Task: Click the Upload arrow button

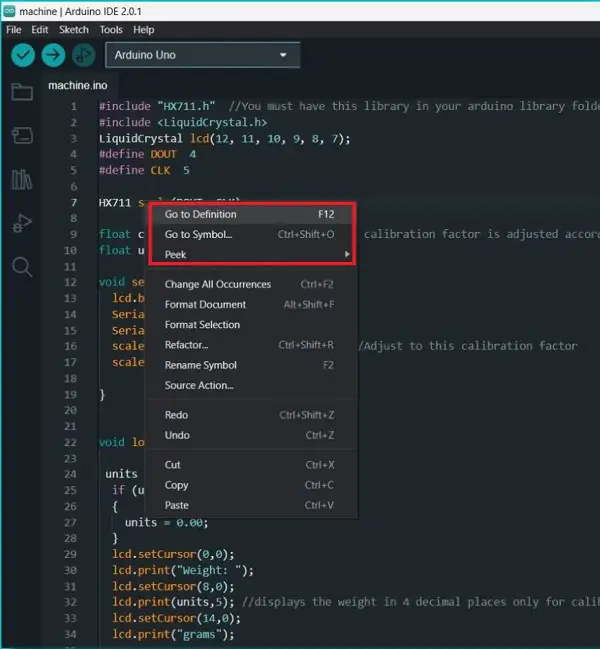Action: [53, 55]
